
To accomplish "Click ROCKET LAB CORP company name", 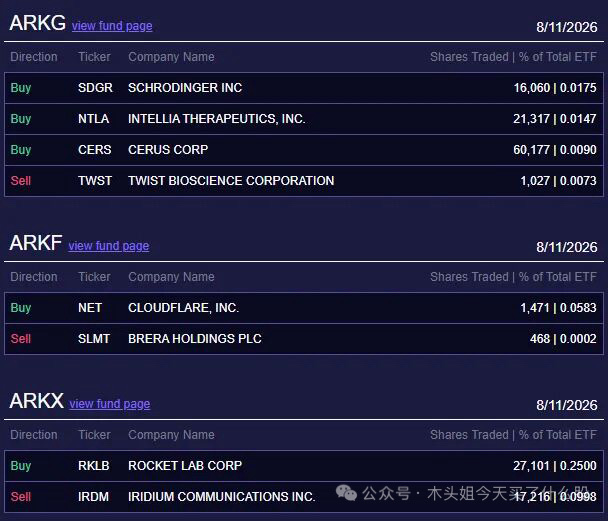I will [x=185, y=466].
